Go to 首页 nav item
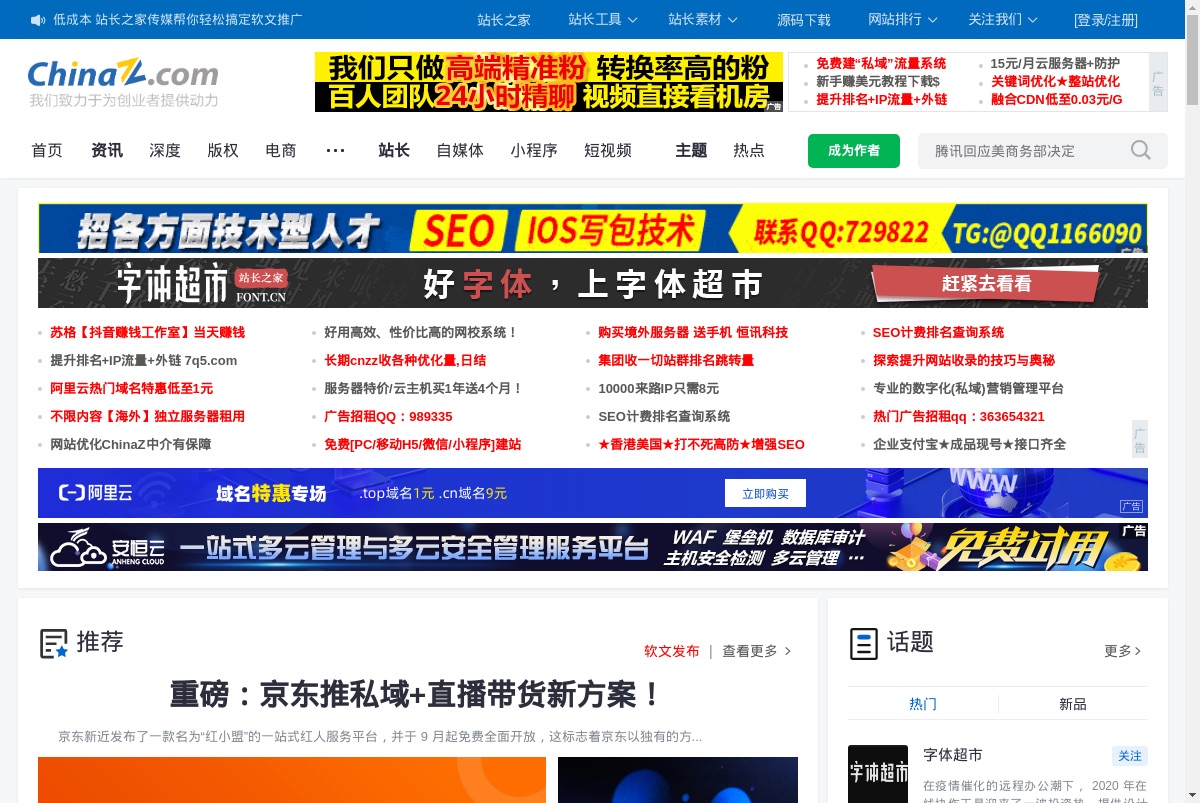Image resolution: width=1200 pixels, height=803 pixels. click(47, 150)
